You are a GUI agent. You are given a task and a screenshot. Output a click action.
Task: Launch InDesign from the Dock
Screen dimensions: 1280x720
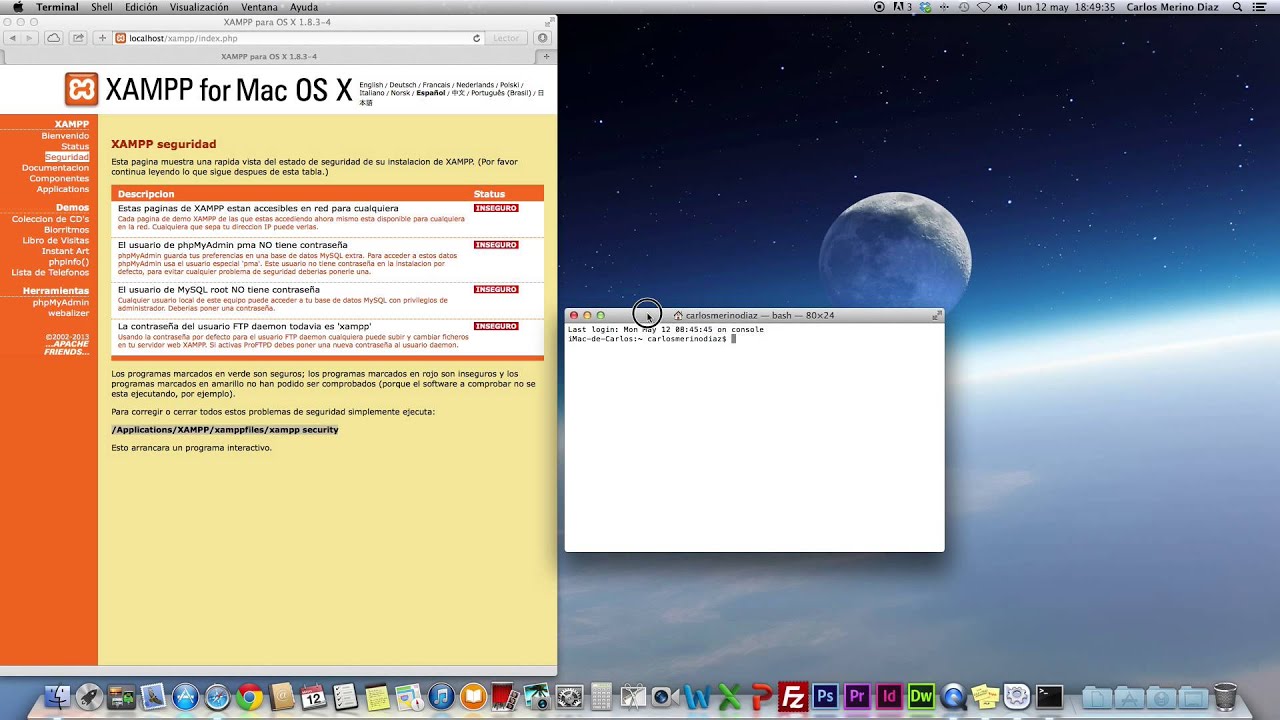pos(889,696)
